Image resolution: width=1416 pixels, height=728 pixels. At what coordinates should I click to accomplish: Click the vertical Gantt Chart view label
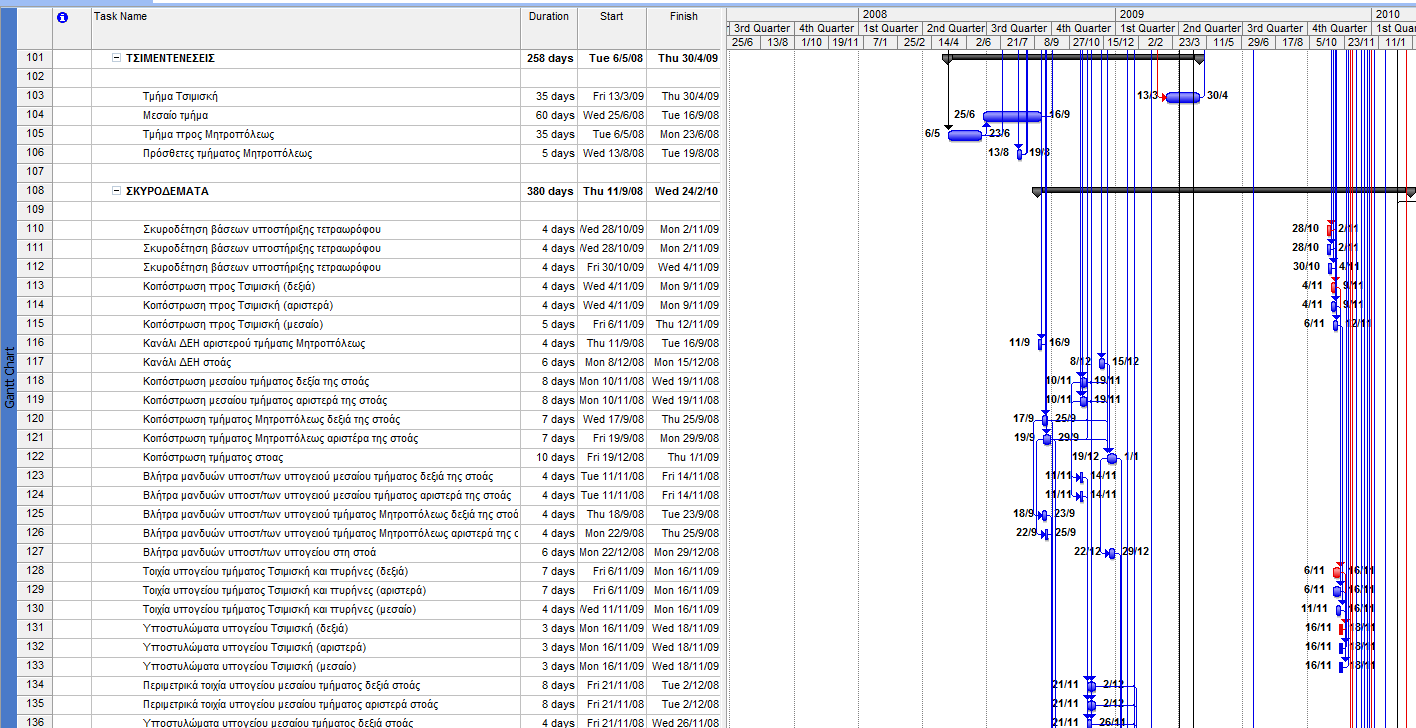pos(10,378)
